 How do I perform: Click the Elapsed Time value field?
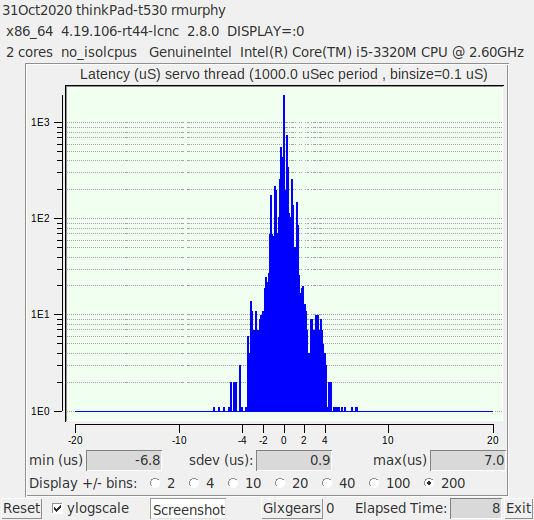(x=476, y=508)
